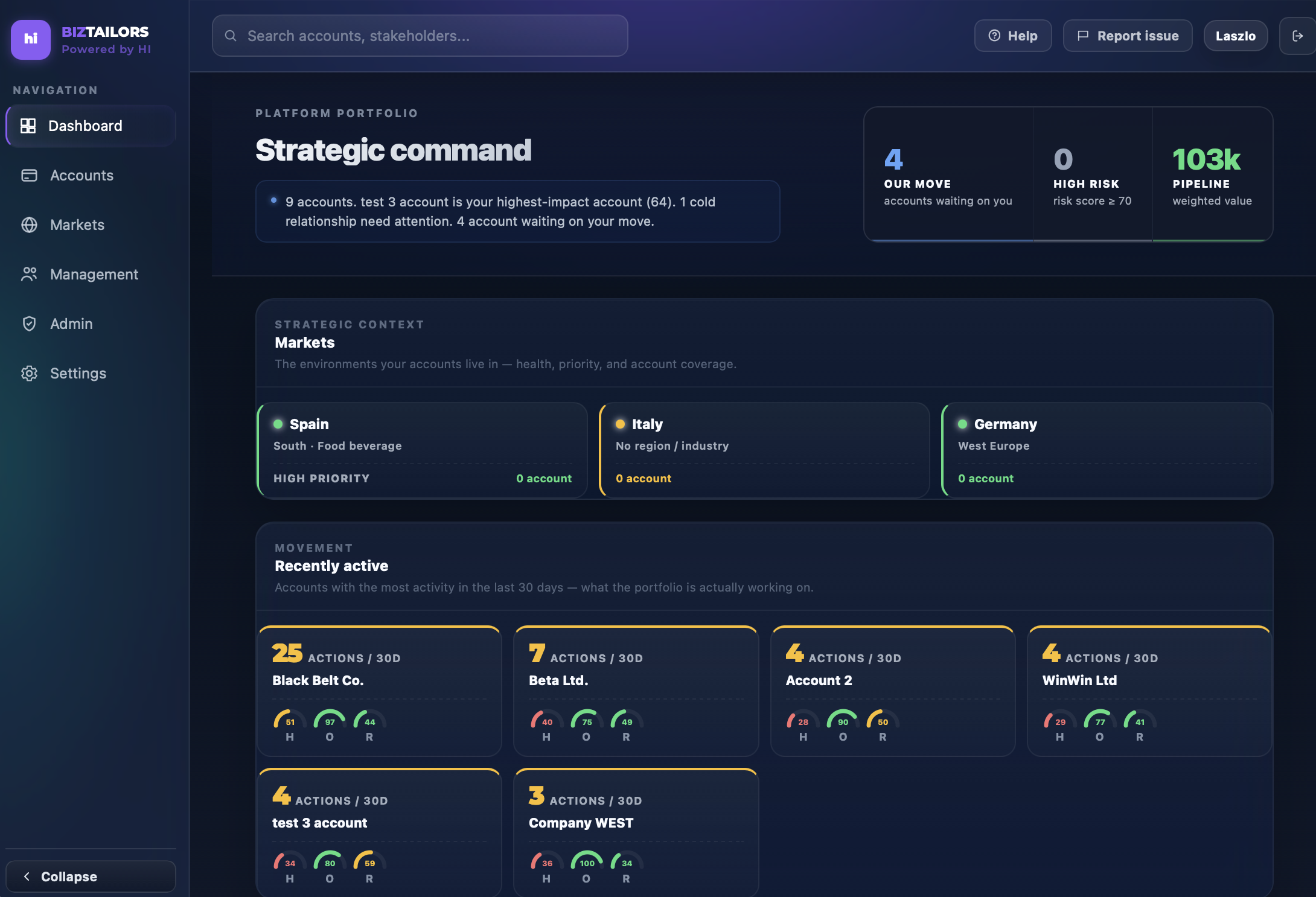The width and height of the screenshot is (1316, 897).
Task: Toggle the Spain market status indicator
Action: coord(278,424)
